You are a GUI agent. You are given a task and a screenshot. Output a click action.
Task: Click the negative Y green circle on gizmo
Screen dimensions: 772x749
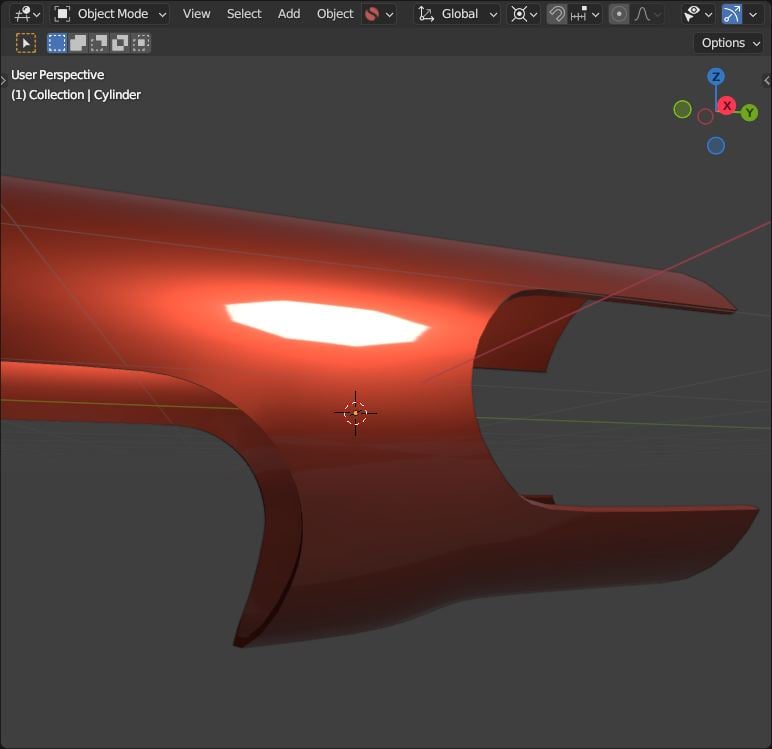click(682, 109)
